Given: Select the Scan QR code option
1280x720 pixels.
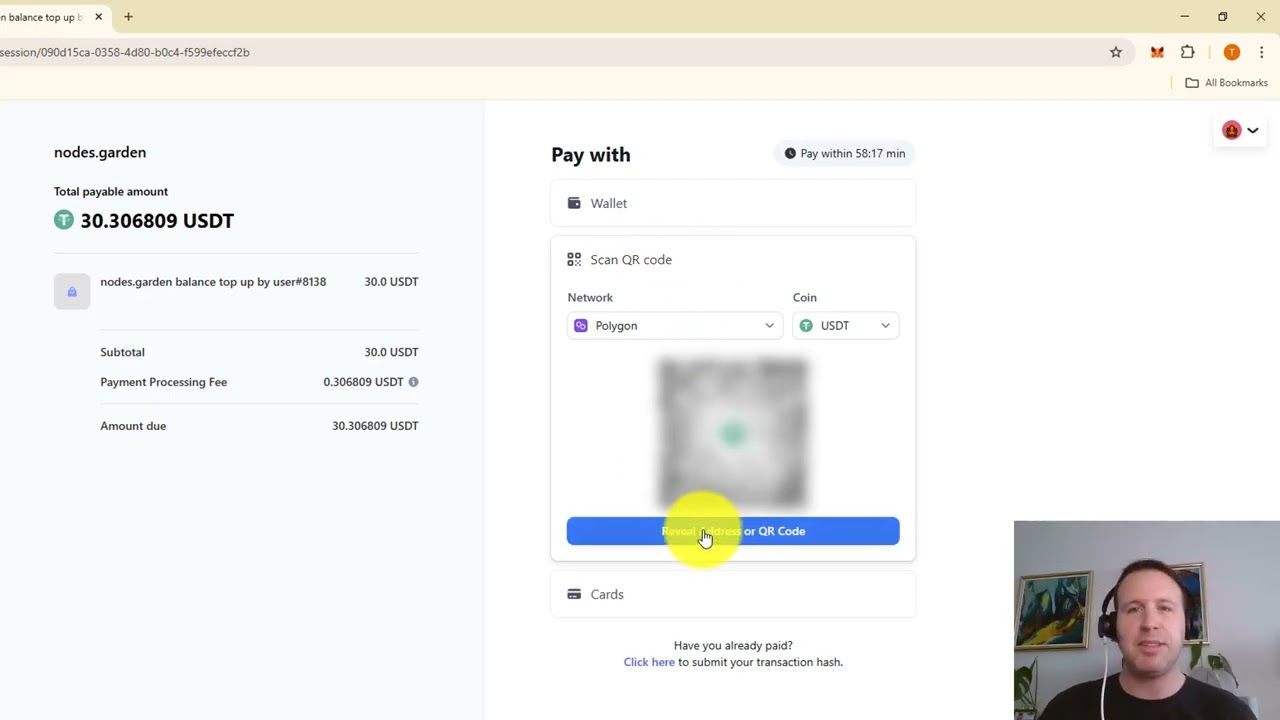Looking at the screenshot, I should pyautogui.click(x=733, y=259).
